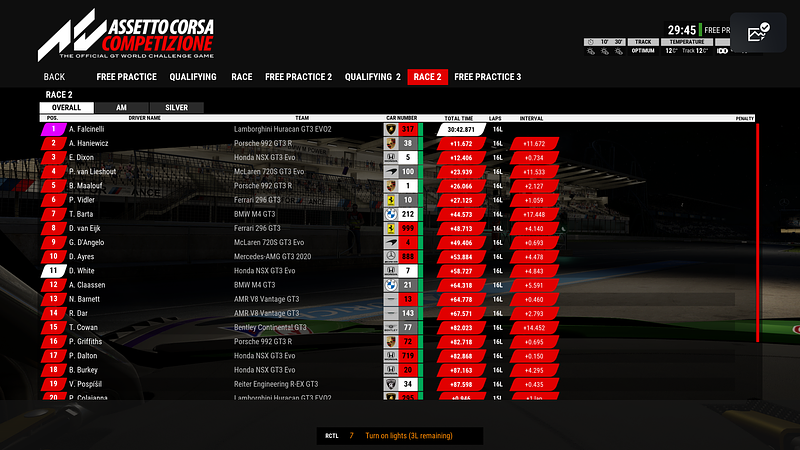Select driver P. Vidler
Screen dimensions: 800x450
[x=82, y=200]
